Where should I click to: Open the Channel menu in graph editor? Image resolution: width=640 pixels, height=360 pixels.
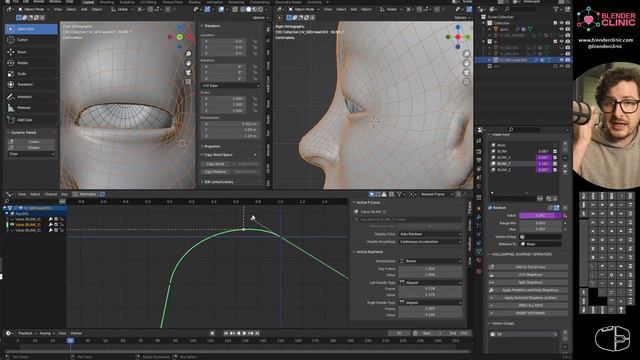51,194
